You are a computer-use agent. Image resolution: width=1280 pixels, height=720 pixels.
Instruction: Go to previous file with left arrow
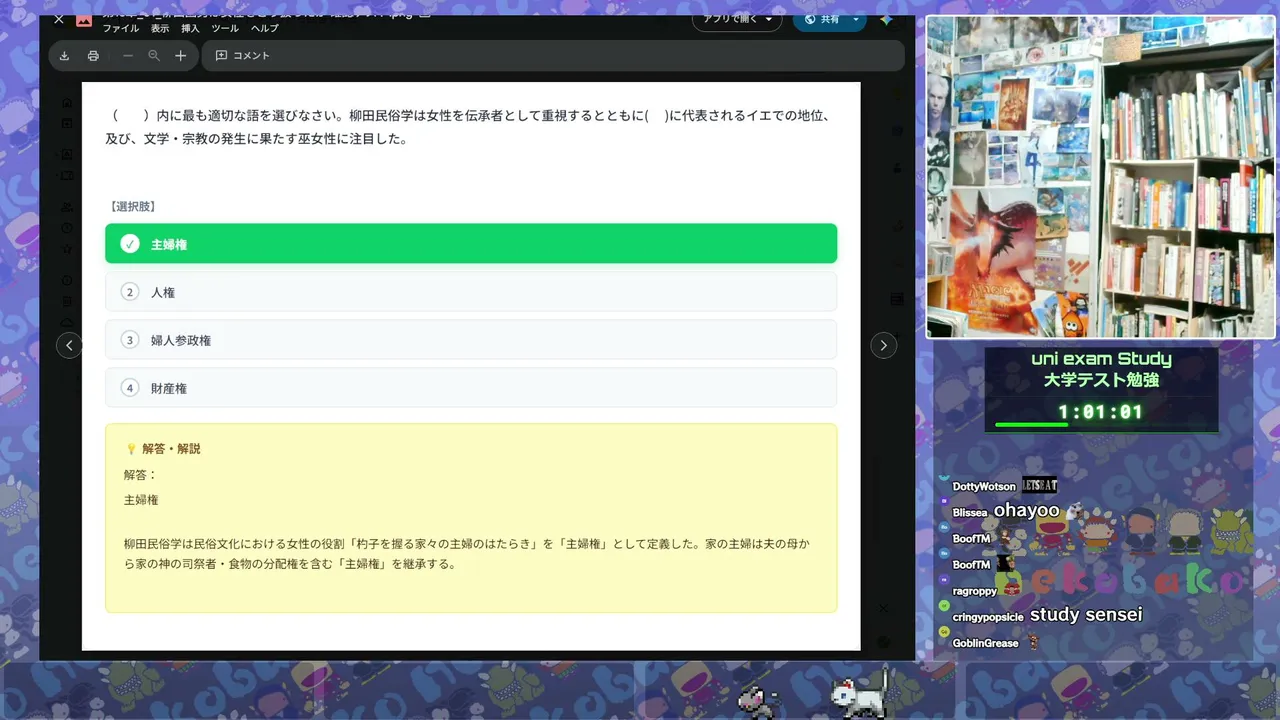tap(69, 345)
